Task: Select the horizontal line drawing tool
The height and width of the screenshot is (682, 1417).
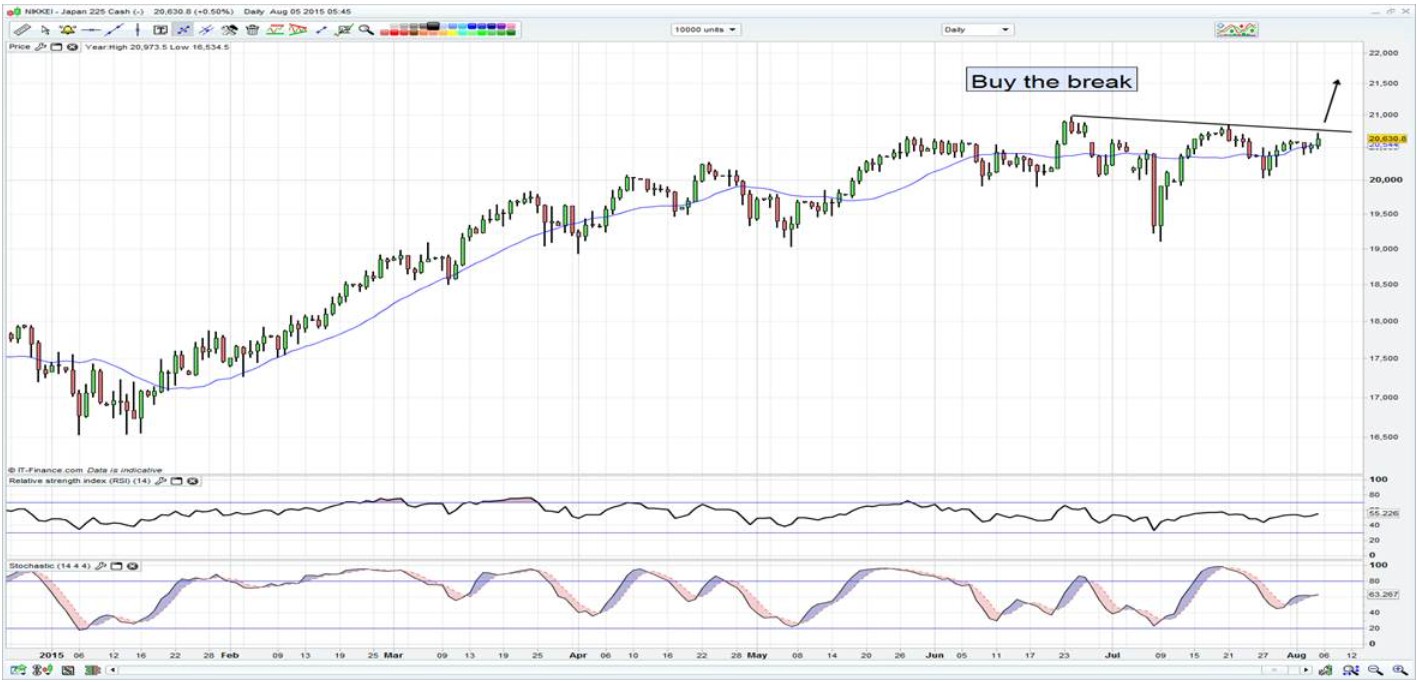Action: (x=91, y=30)
